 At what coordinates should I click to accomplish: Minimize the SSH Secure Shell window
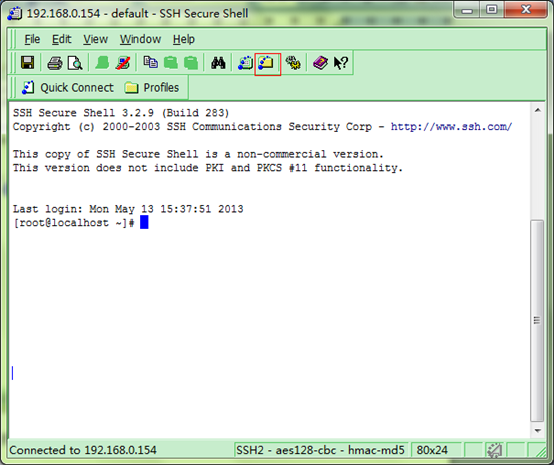pos(467,10)
